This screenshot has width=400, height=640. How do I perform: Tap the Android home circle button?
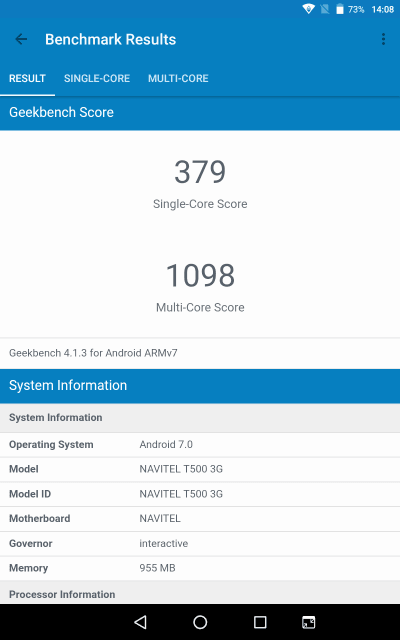[200, 622]
